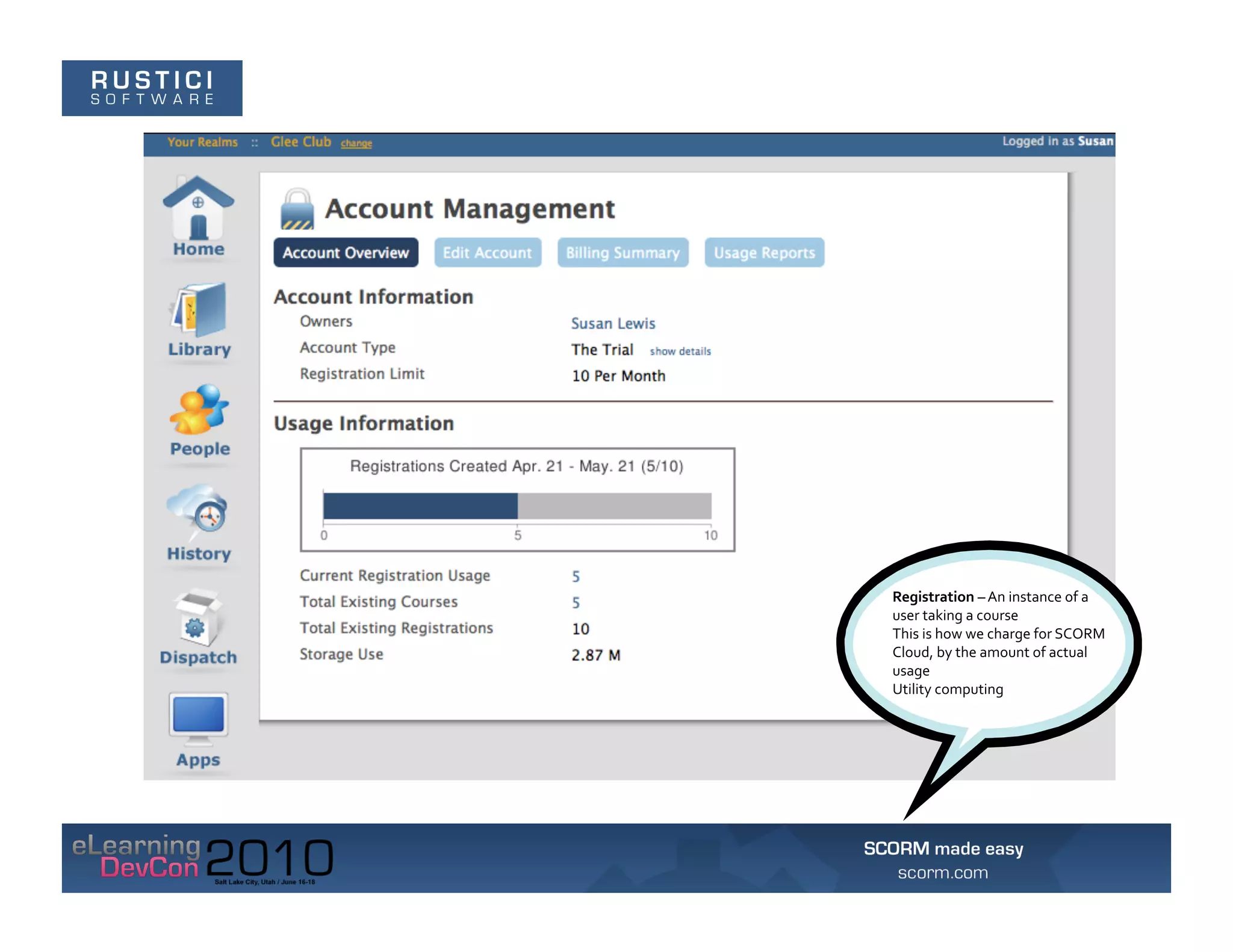This screenshot has height=952, width=1233.
Task: Click the Total Existing Registrations label
Action: pos(396,628)
